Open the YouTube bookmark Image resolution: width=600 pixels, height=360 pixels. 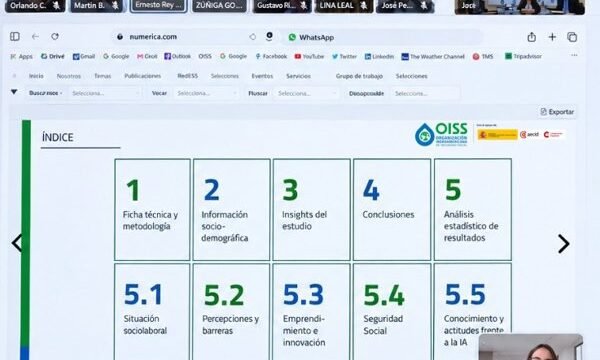click(x=309, y=56)
